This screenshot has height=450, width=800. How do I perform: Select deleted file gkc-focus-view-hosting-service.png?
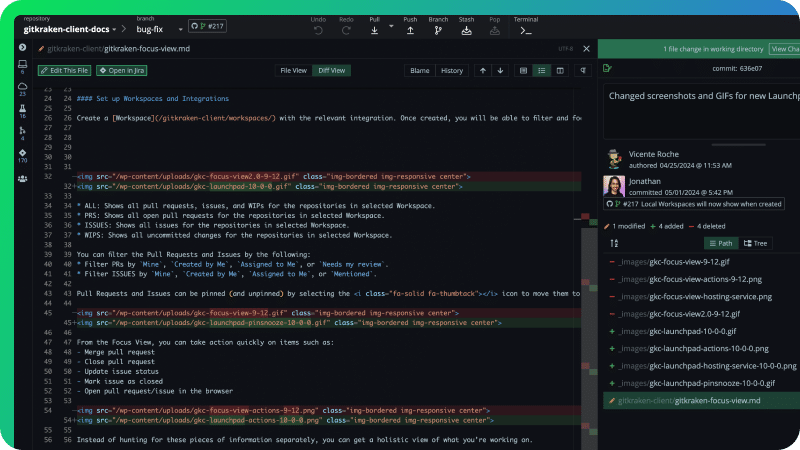pos(702,296)
